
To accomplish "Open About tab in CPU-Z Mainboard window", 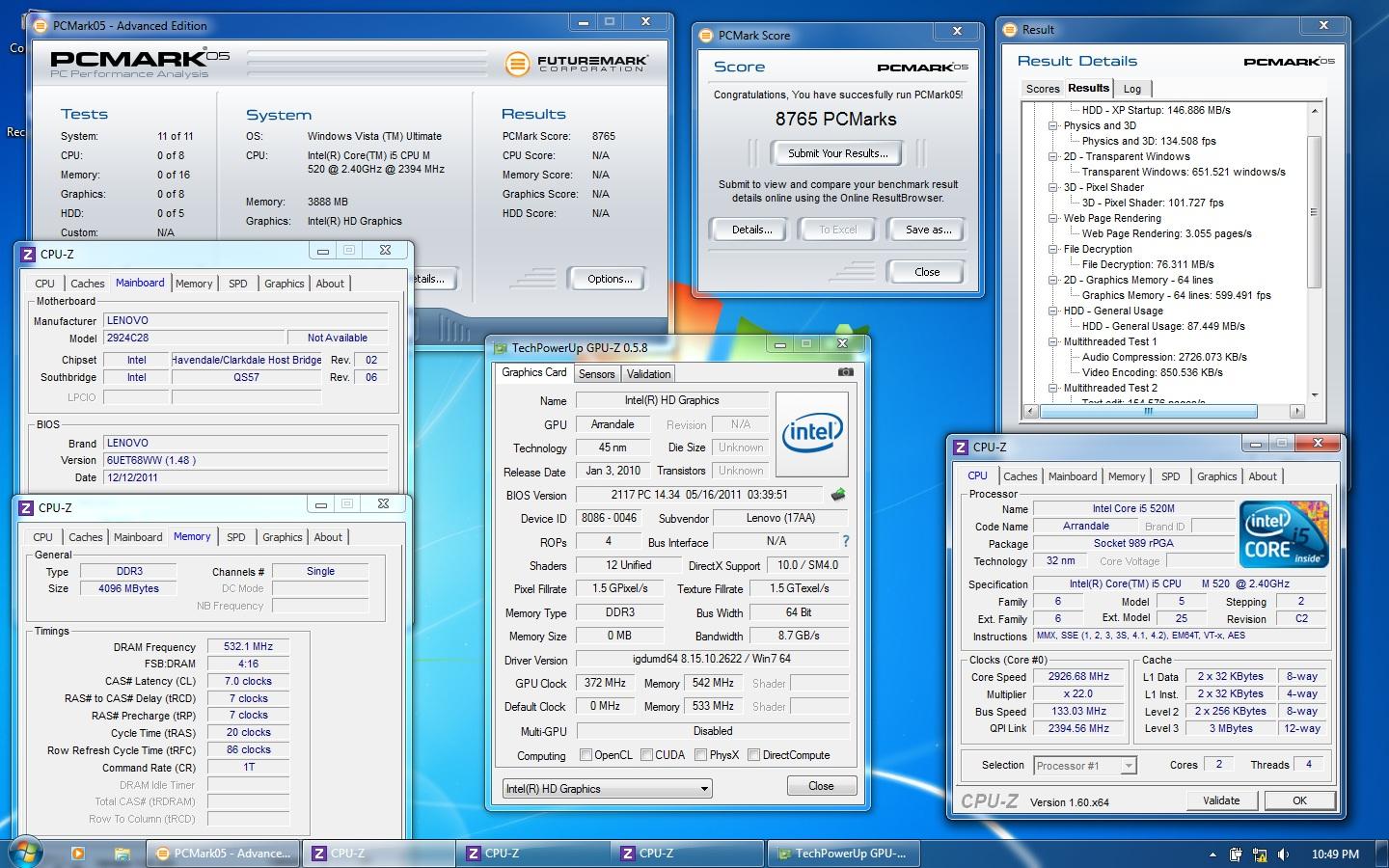I will (x=330, y=284).
